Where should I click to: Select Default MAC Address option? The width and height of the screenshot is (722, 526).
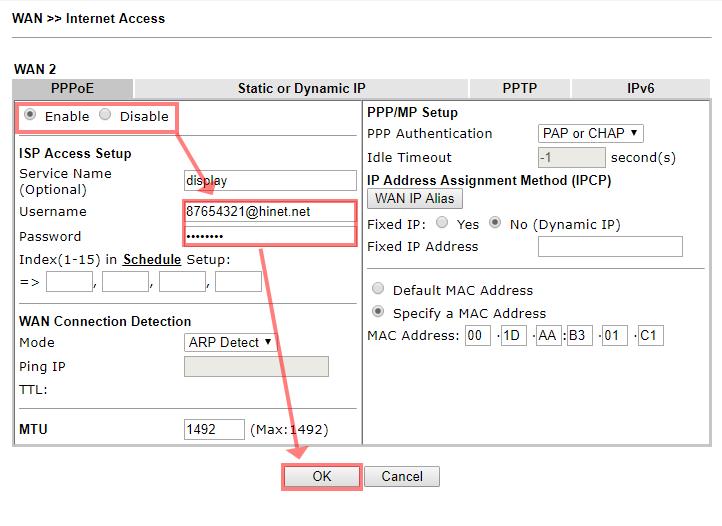378,290
